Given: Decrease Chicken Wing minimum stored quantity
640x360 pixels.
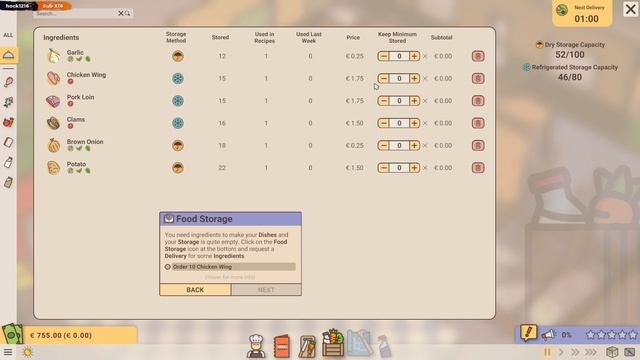Looking at the screenshot, I should point(383,78).
